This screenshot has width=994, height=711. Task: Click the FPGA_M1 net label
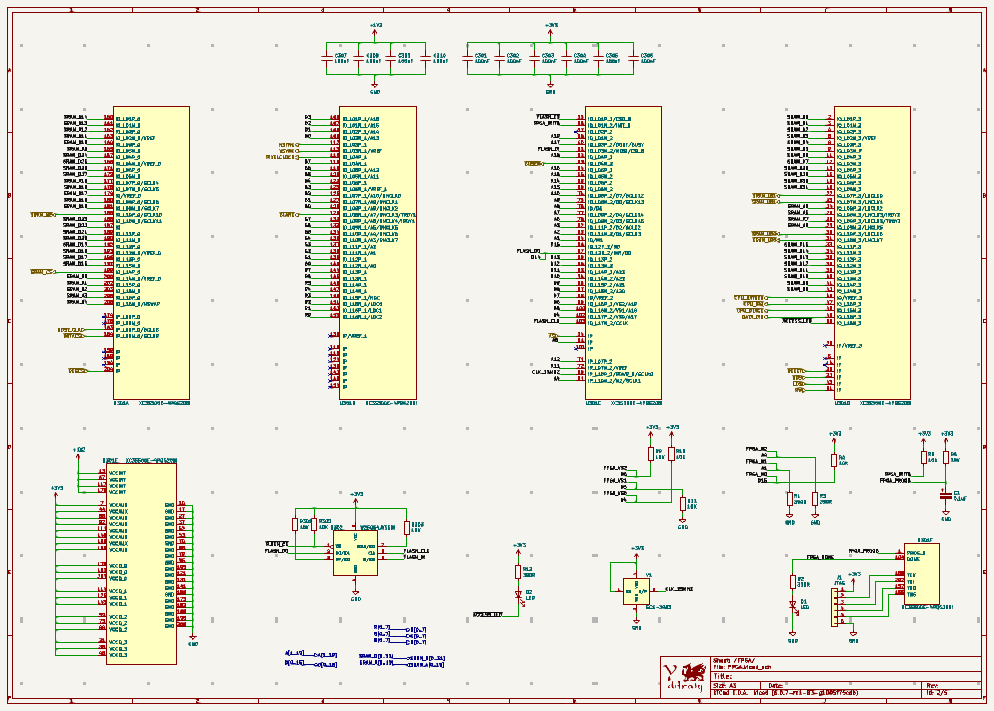[756, 461]
